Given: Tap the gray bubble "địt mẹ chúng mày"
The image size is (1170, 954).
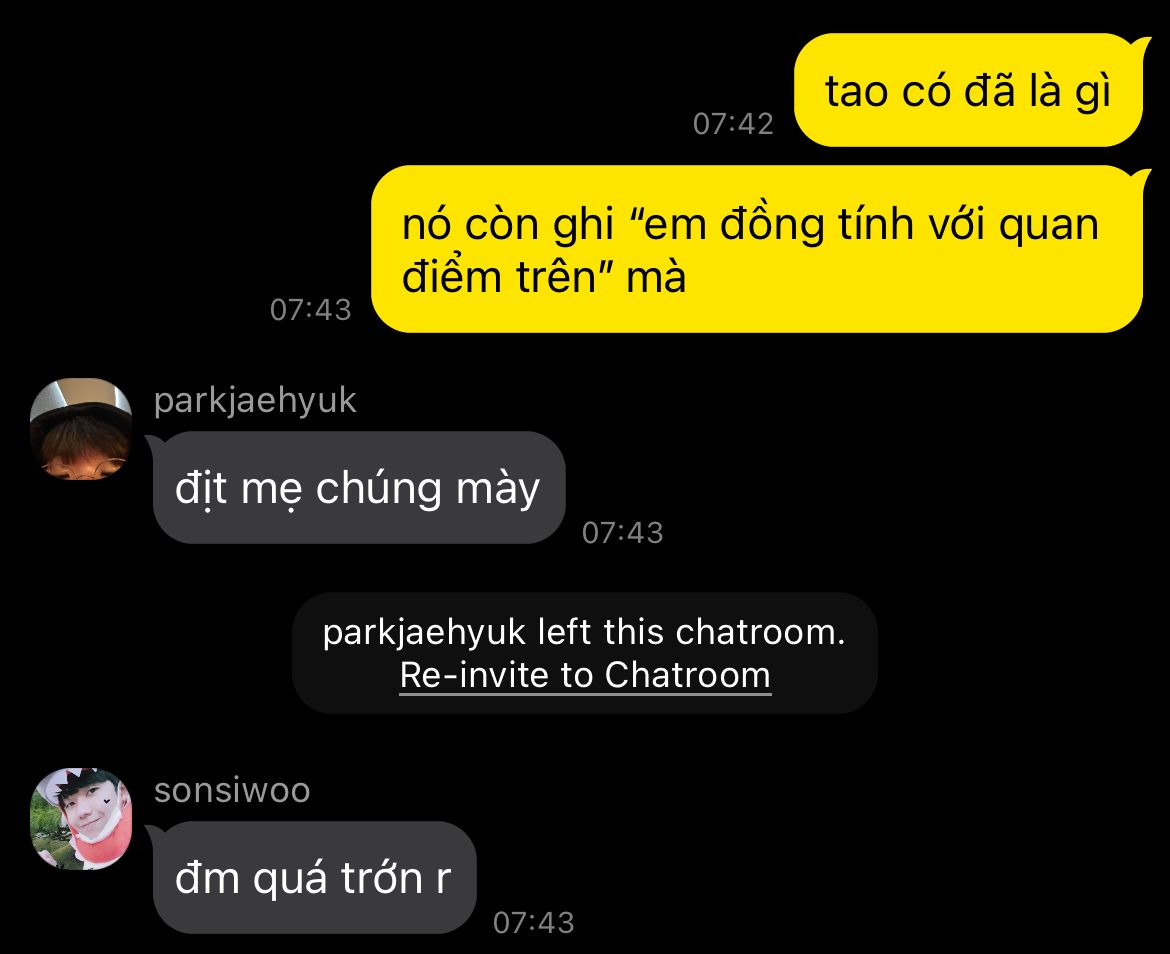Looking at the screenshot, I should (x=359, y=488).
